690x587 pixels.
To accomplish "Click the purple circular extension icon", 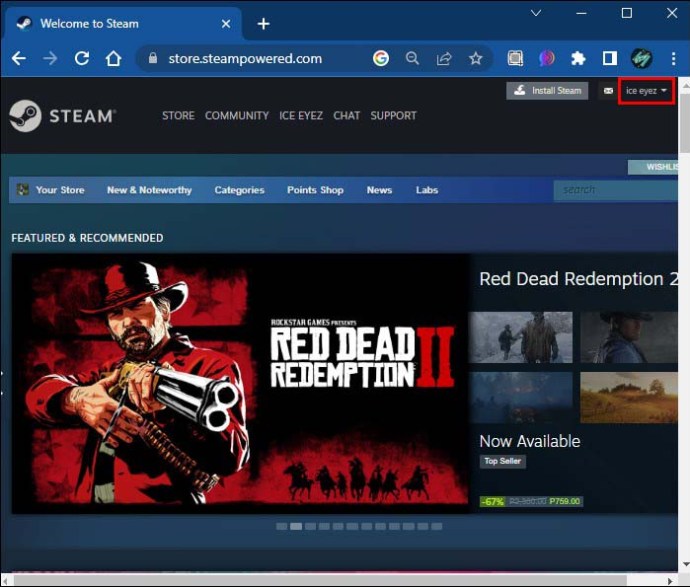I will (x=547, y=58).
